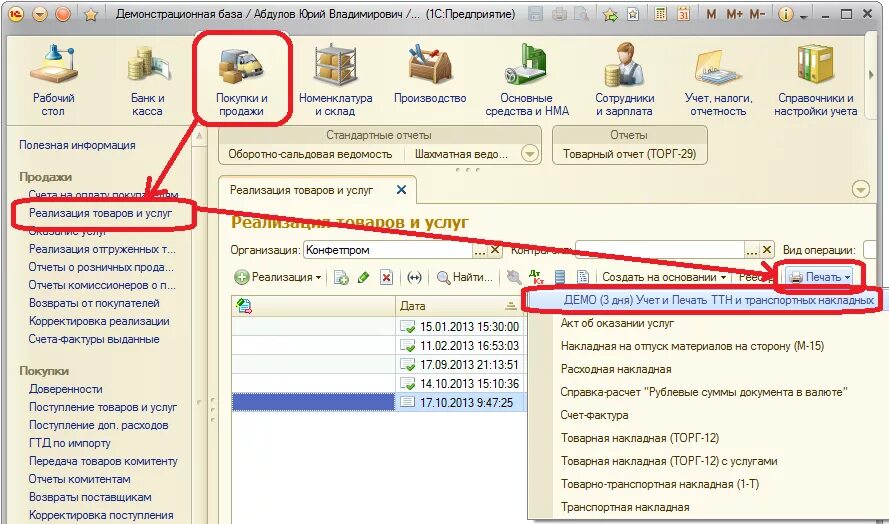This screenshot has height=524, width=889.
Task: Click the green pencil edit icon
Action: (363, 277)
